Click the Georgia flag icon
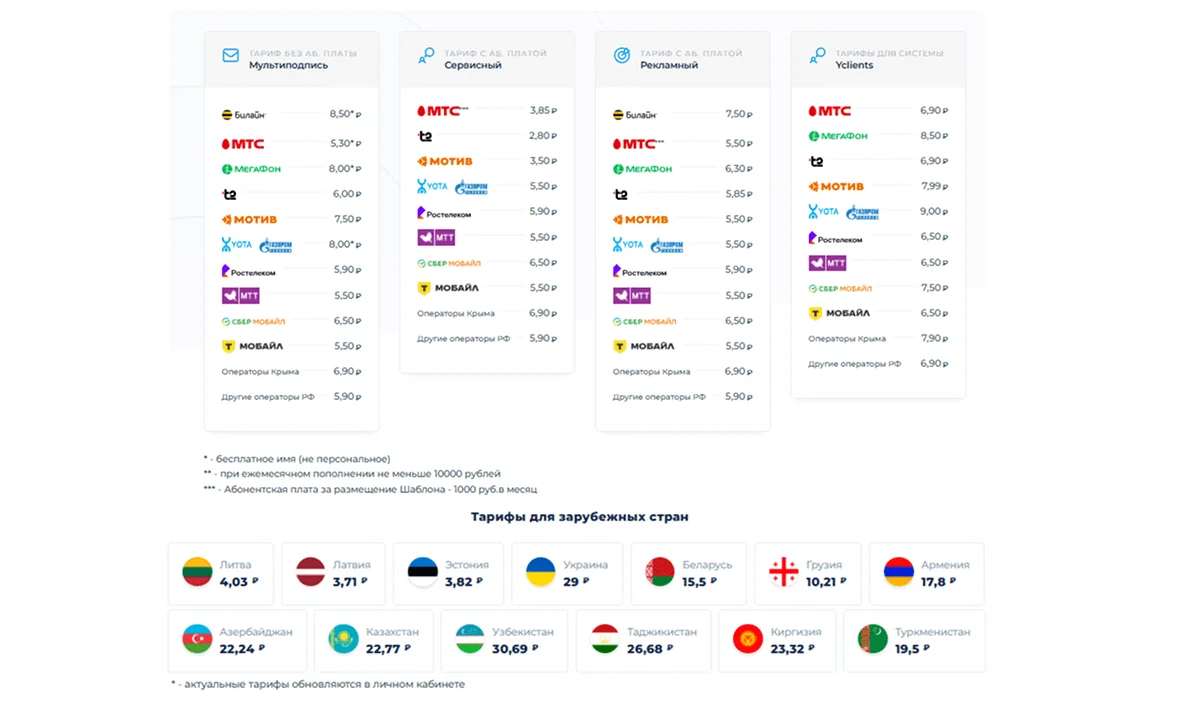Image resolution: width=1200 pixels, height=720 pixels. [783, 573]
